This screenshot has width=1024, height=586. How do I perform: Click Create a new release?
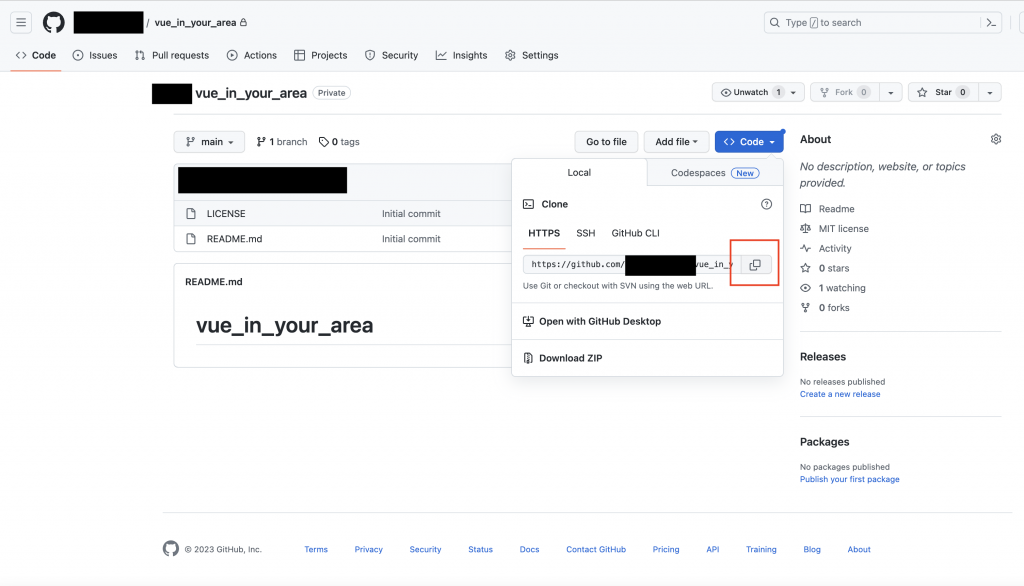[840, 394]
